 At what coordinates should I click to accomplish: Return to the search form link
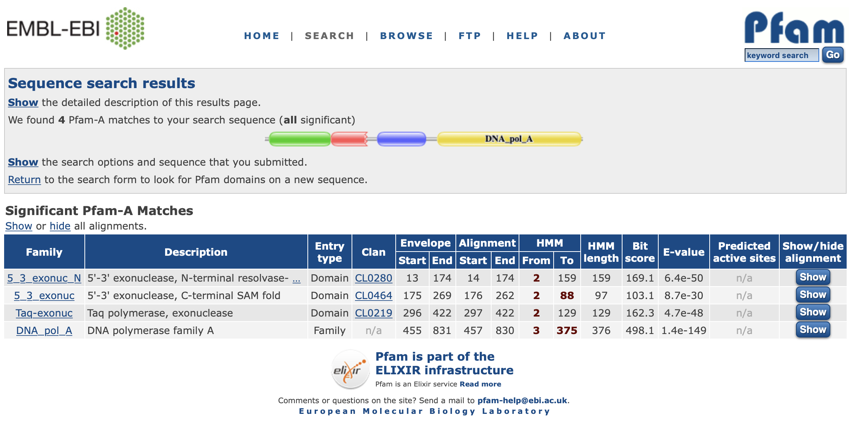pyautogui.click(x=24, y=180)
